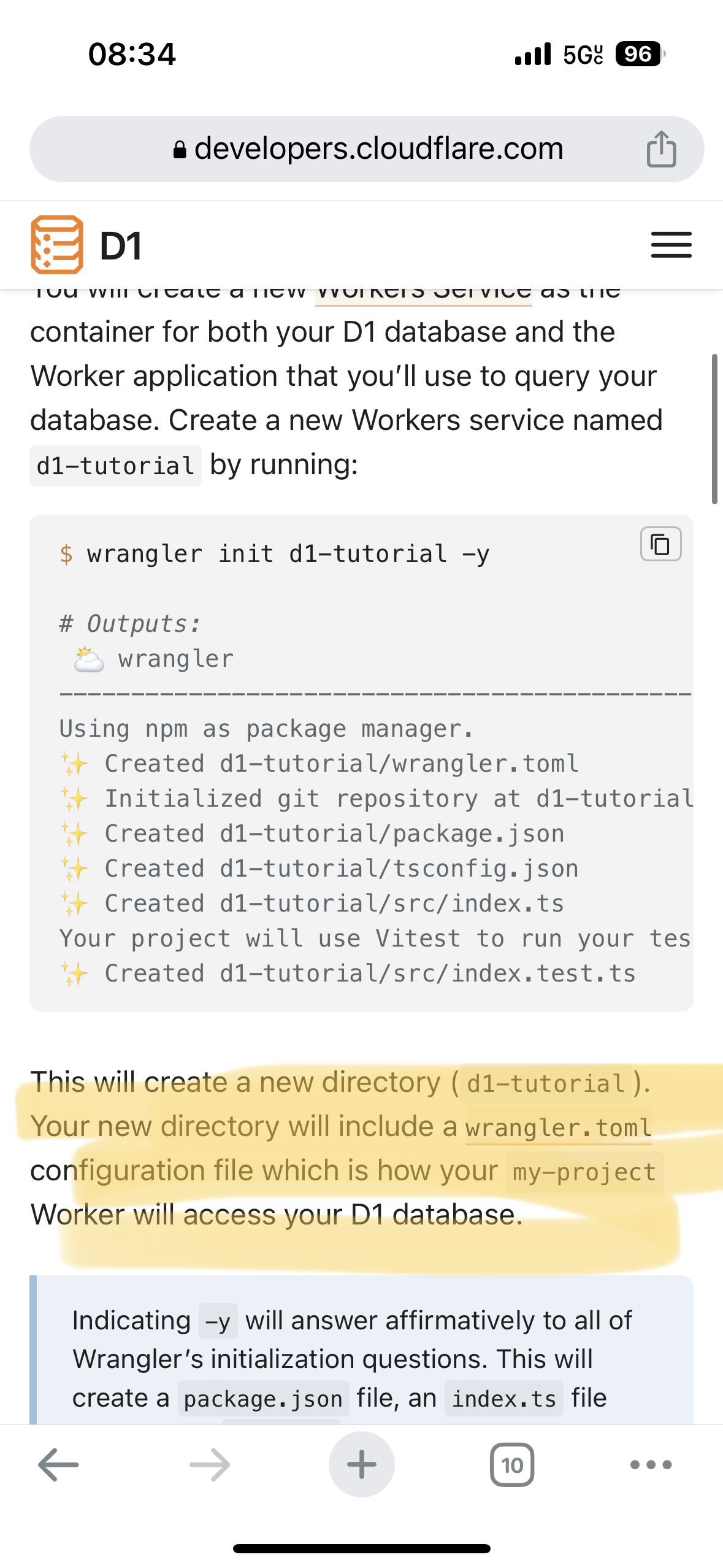Screen dimensions: 723x1568
Task: Tap the developers.cloudflare.com address bar
Action: point(378,149)
